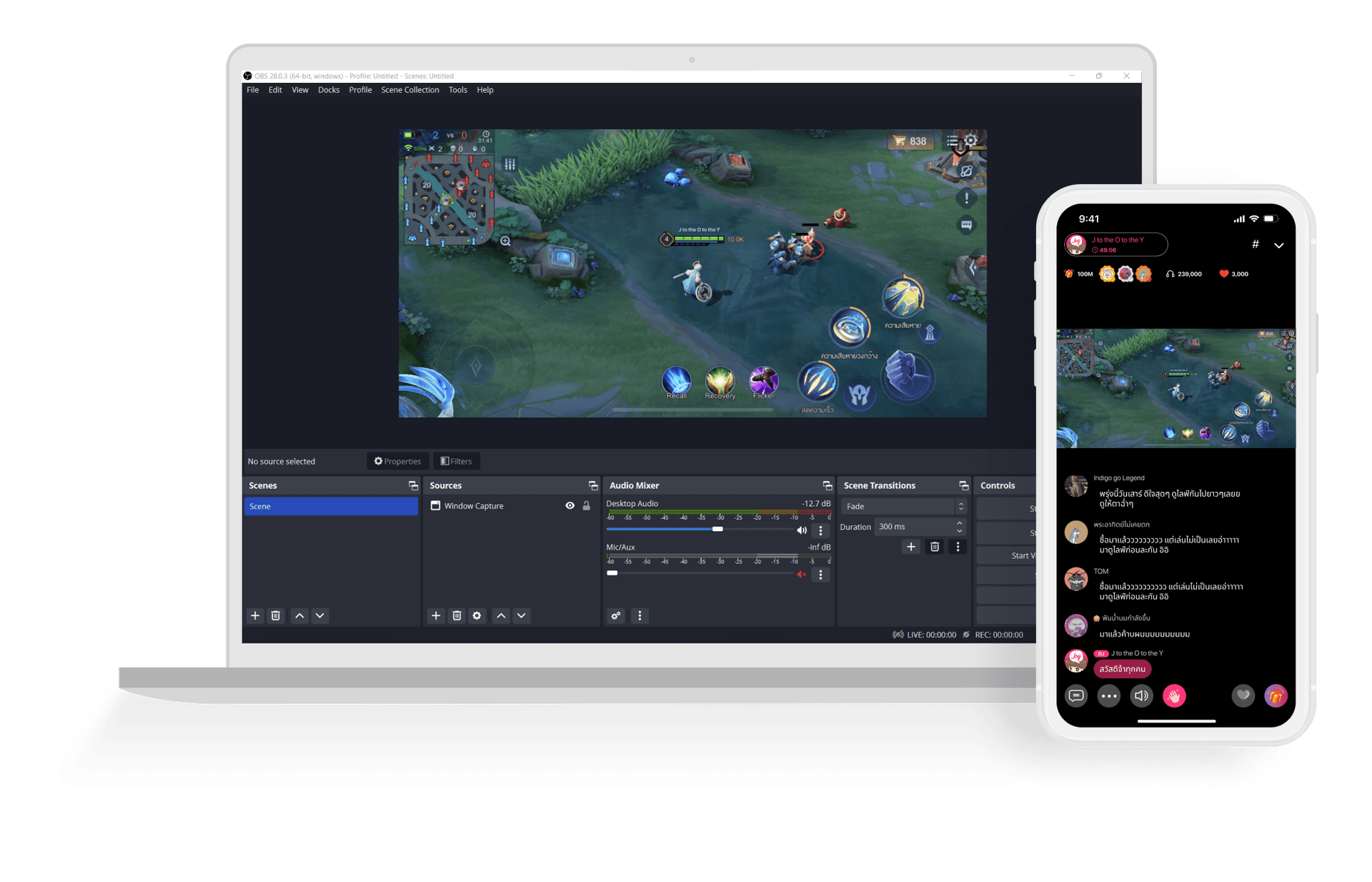Unmute the Mic/Aux audio channel

802,574
